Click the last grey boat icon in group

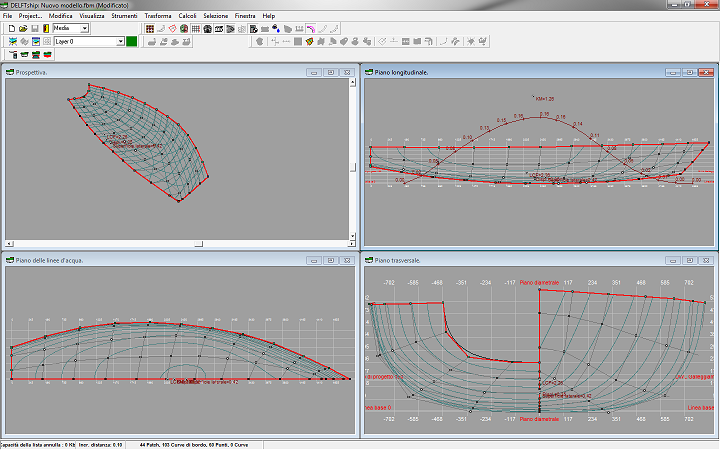coord(186,41)
